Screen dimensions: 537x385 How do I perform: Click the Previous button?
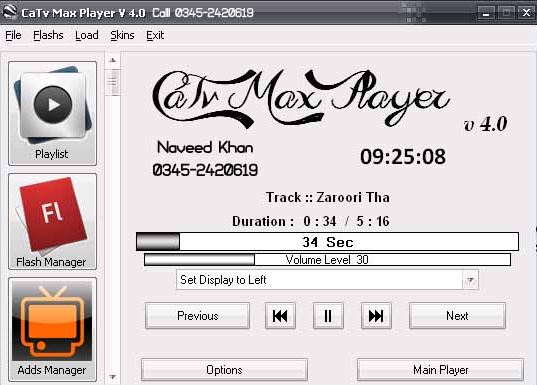[198, 316]
